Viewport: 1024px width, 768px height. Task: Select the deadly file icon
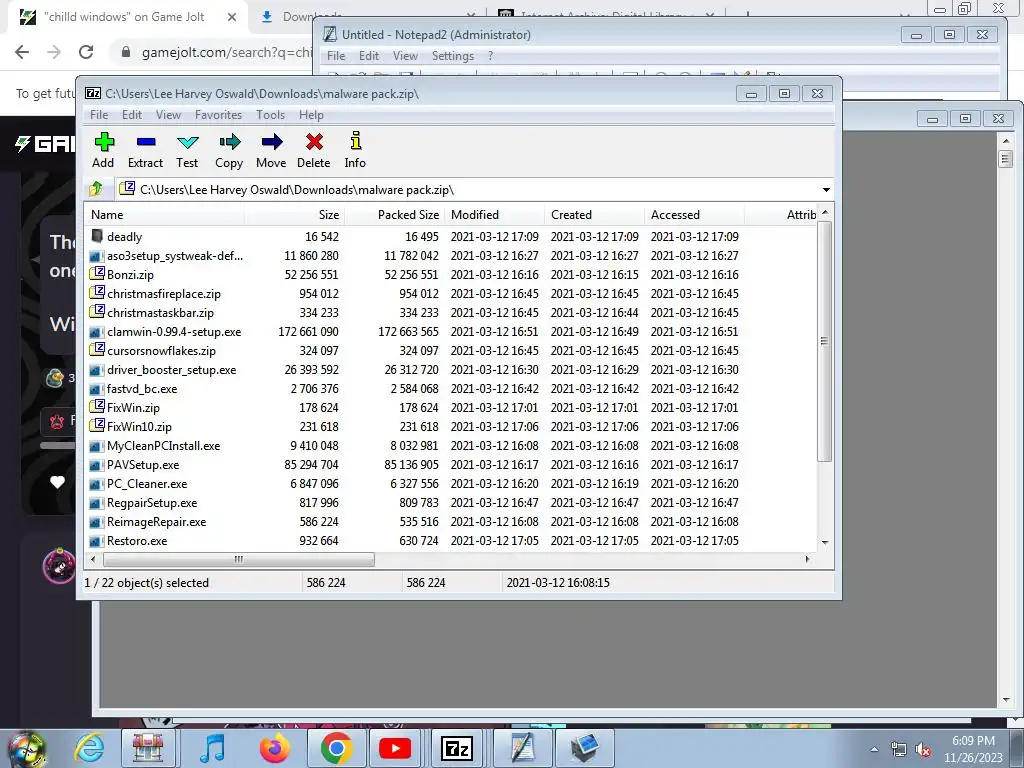(x=97, y=236)
